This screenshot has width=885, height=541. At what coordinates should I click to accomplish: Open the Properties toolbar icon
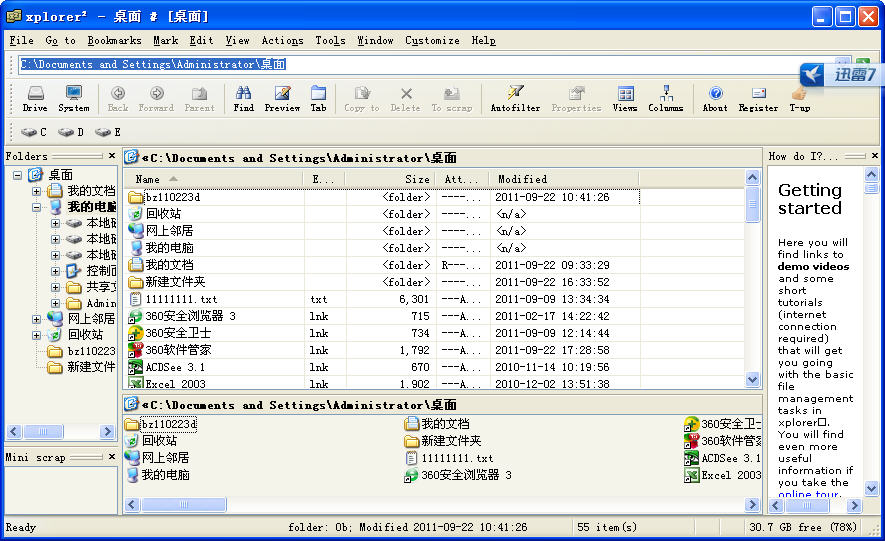tap(576, 99)
